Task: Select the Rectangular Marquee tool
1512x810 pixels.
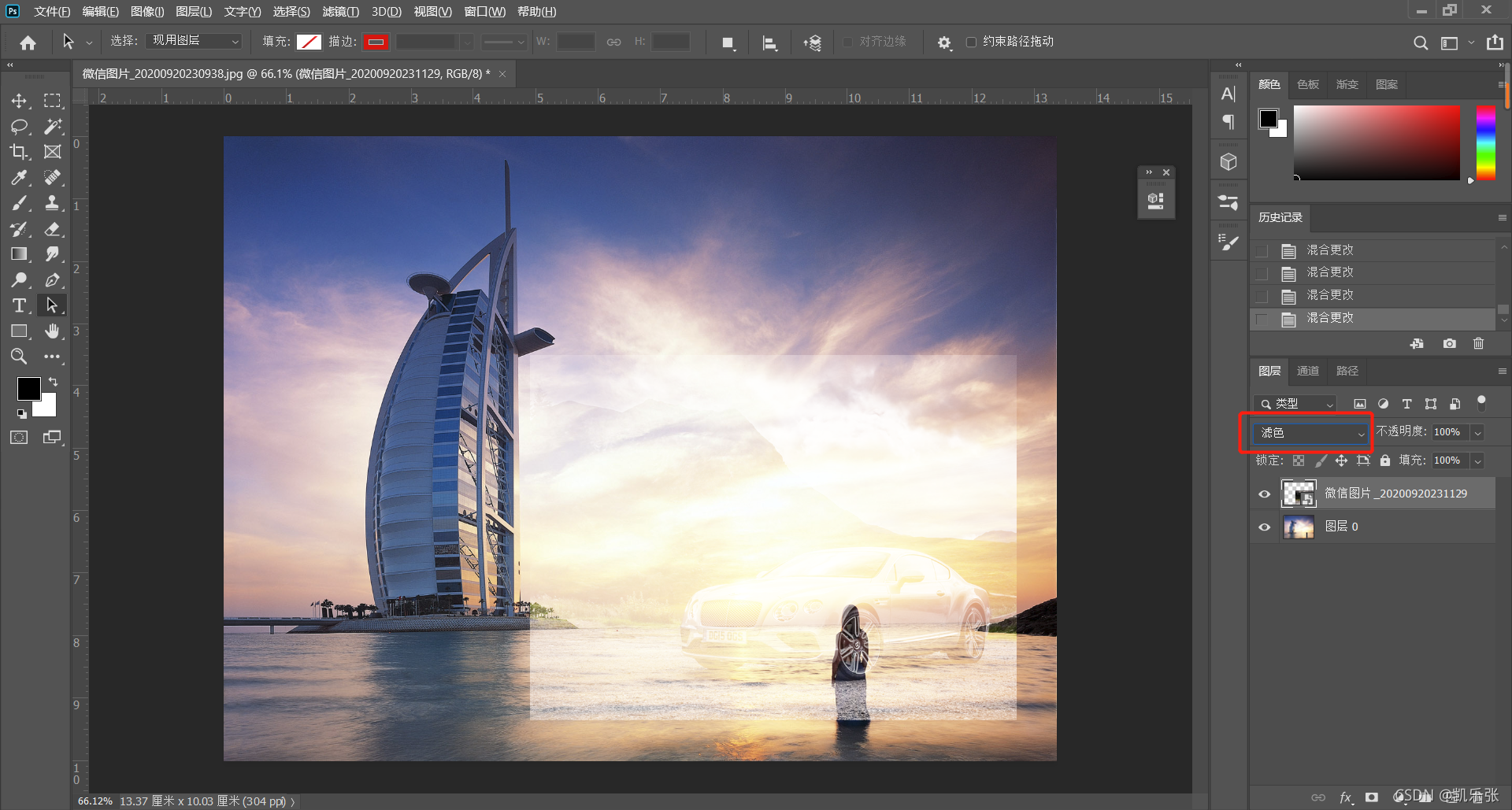Action: [52, 101]
